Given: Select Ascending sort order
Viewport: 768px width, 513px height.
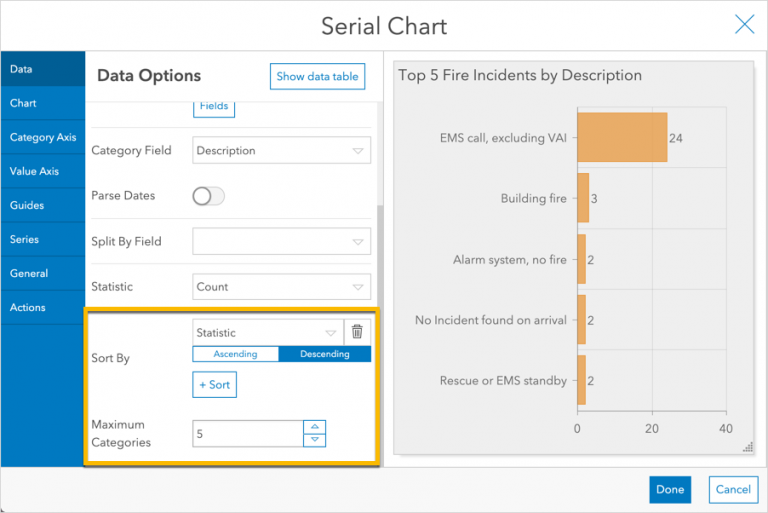Looking at the screenshot, I should [x=235, y=354].
